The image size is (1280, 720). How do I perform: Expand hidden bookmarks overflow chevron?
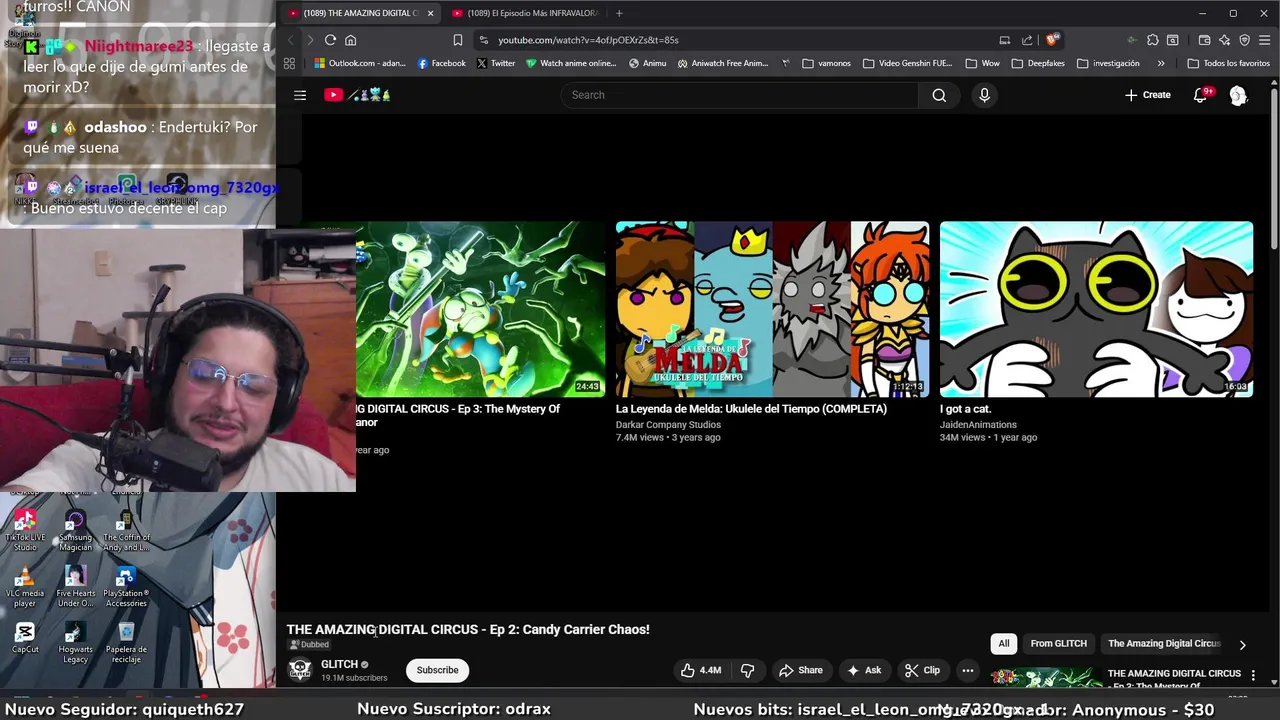(1160, 63)
